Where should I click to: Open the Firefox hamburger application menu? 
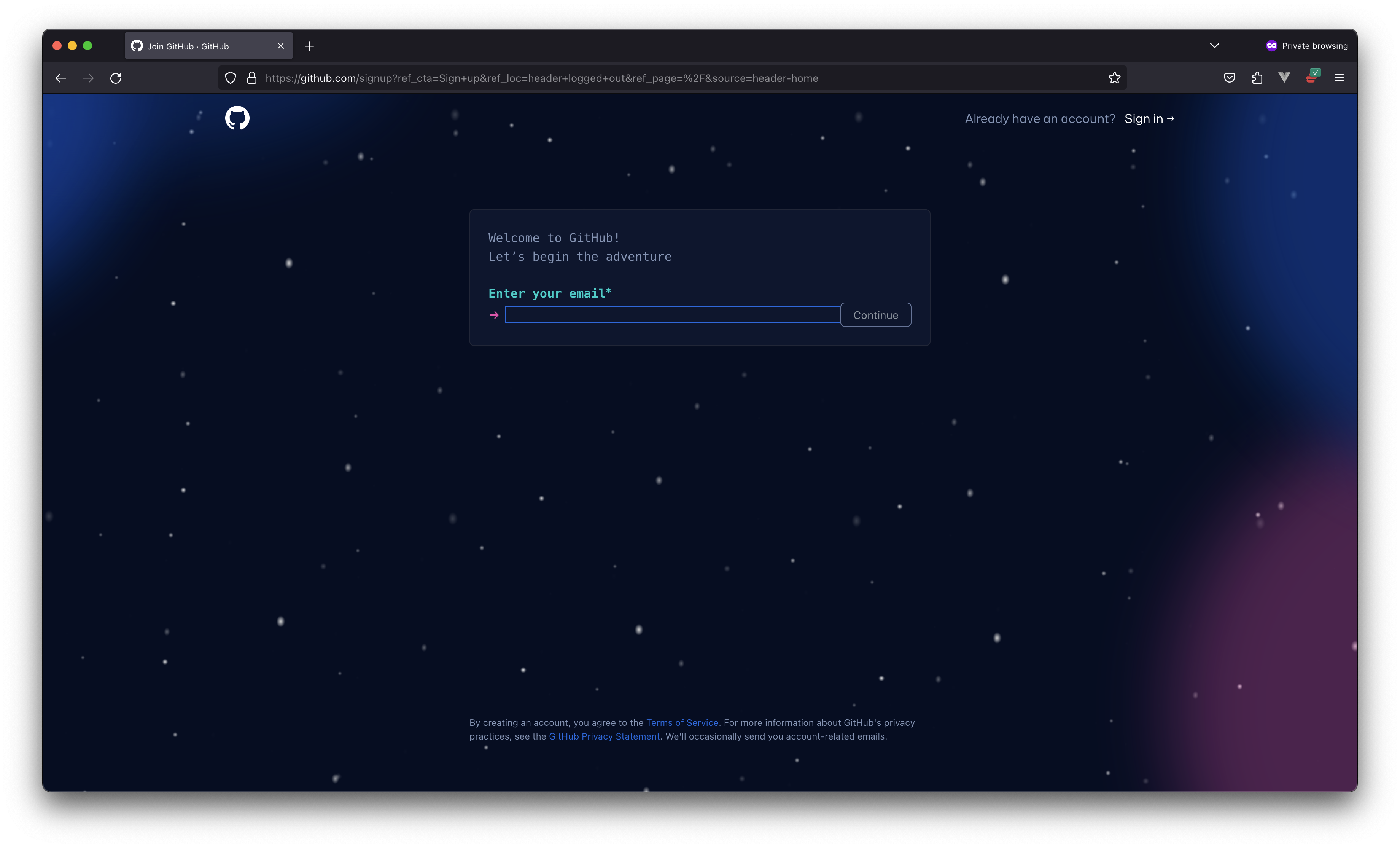pos(1339,78)
